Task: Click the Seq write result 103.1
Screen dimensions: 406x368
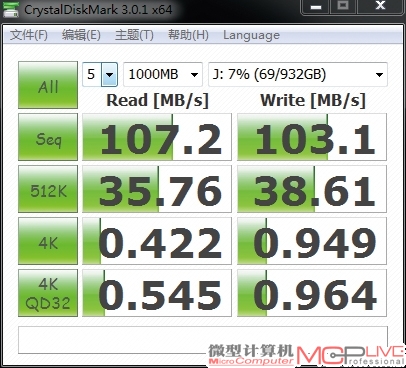Action: click(312, 137)
